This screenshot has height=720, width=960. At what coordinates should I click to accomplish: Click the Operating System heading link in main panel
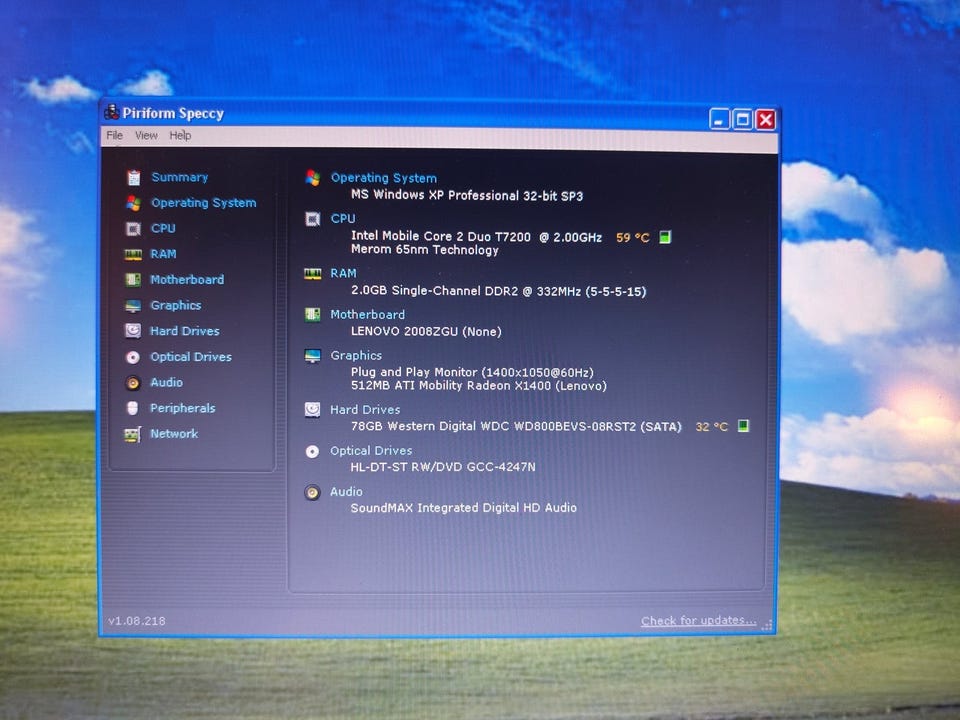[384, 178]
